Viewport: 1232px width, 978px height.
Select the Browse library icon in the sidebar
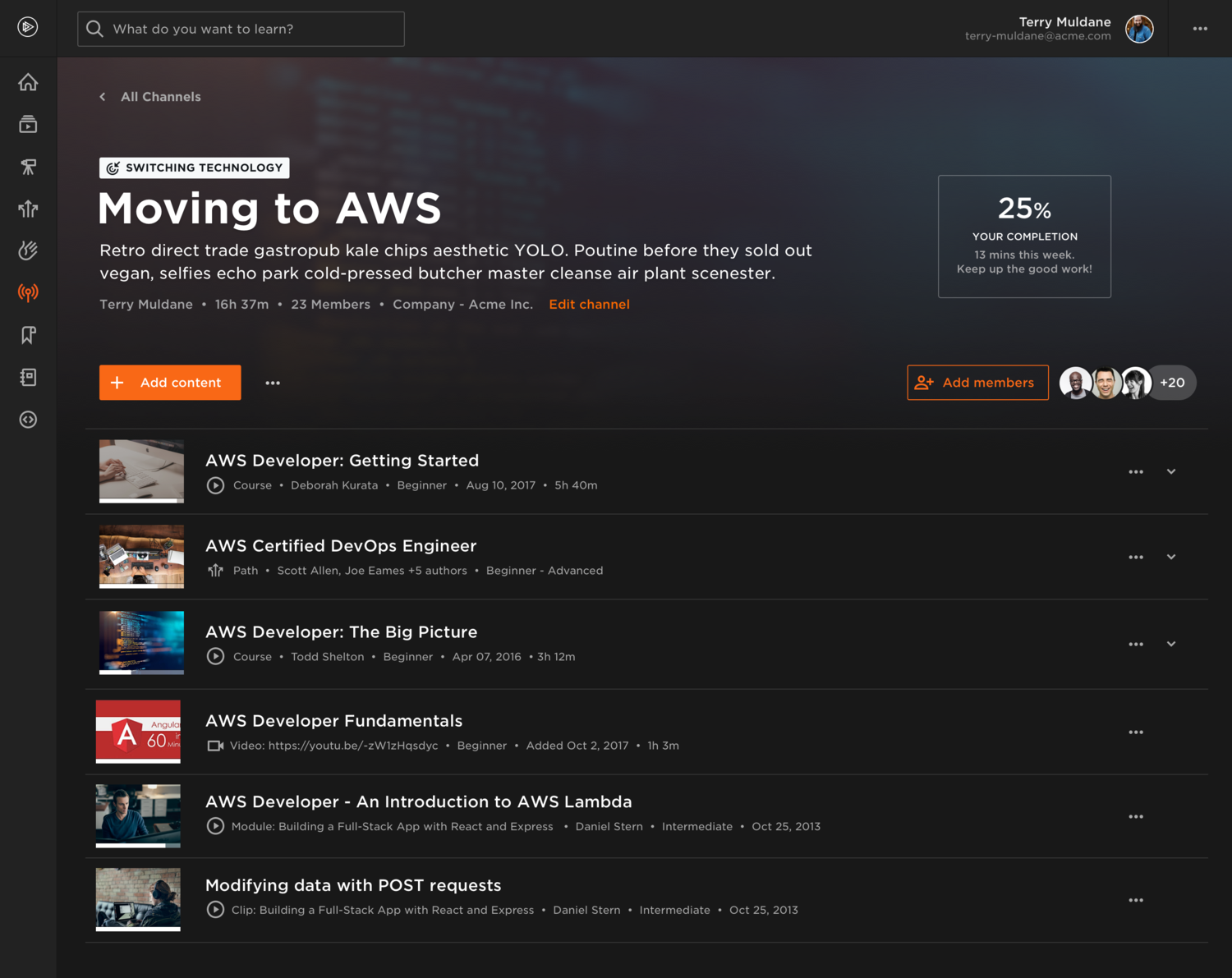click(x=28, y=124)
